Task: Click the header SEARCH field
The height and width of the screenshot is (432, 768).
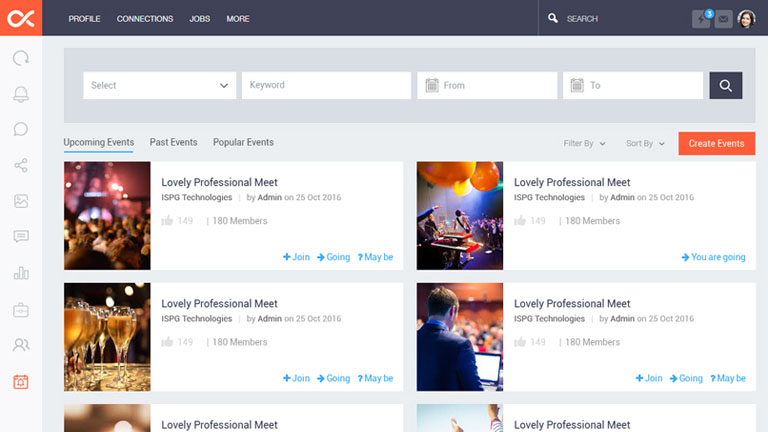Action: pos(582,19)
